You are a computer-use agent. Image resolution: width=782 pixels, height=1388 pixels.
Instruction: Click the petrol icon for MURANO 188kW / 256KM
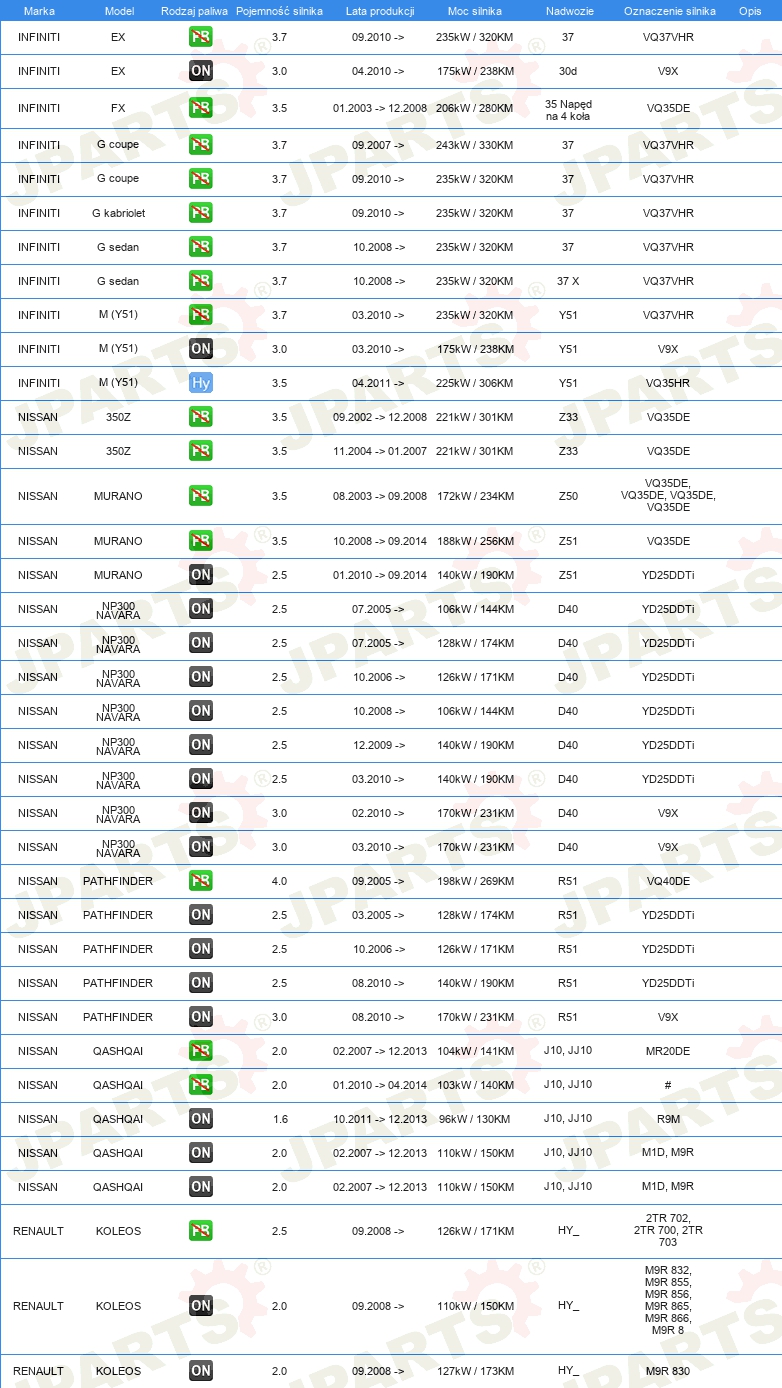pos(201,541)
